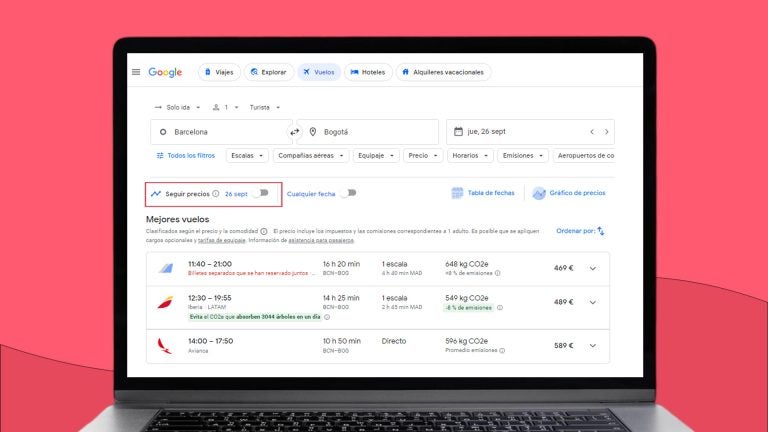
Task: Expand the Compañías aéreas filter
Action: [311, 155]
